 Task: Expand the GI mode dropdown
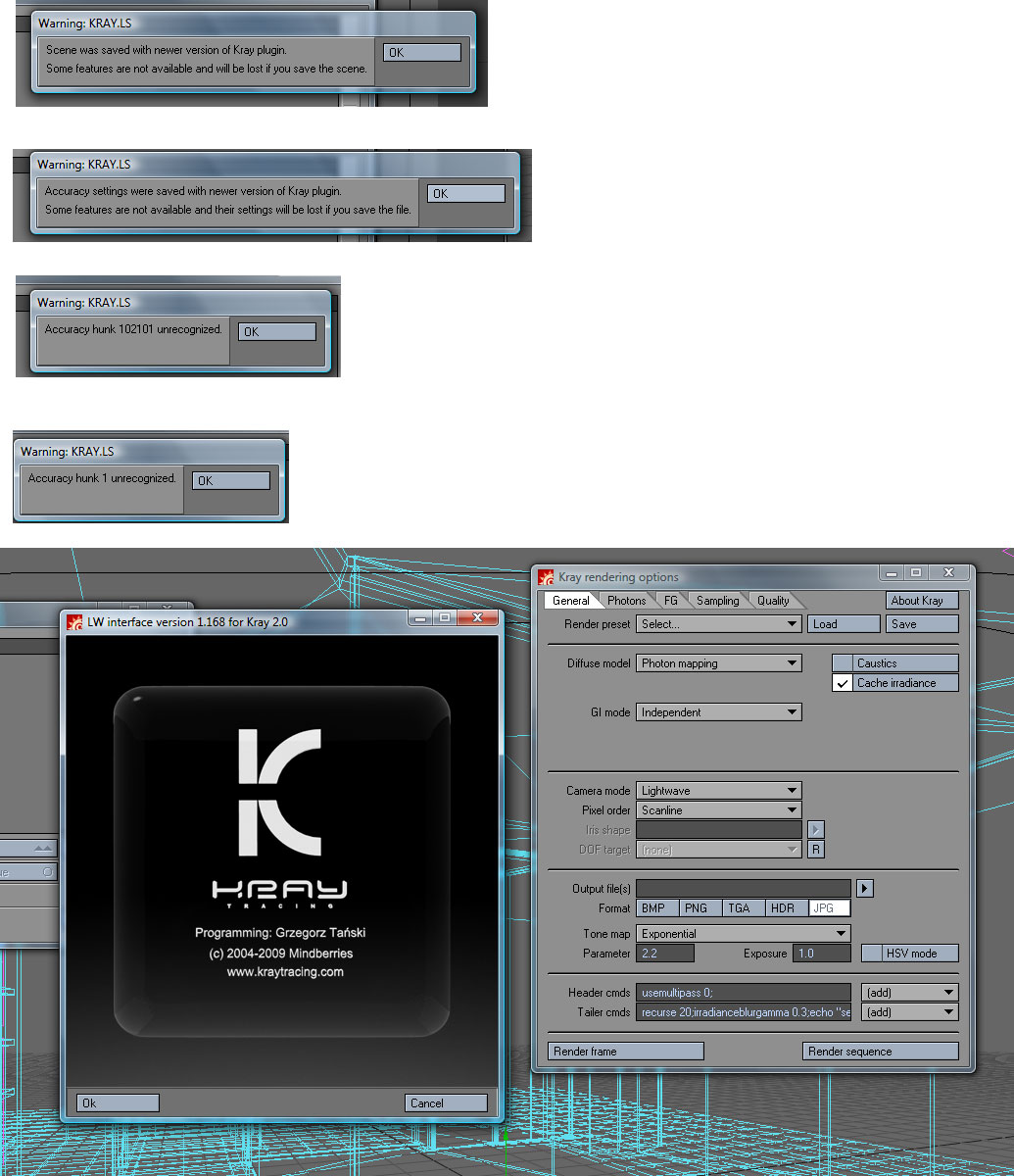click(x=718, y=712)
